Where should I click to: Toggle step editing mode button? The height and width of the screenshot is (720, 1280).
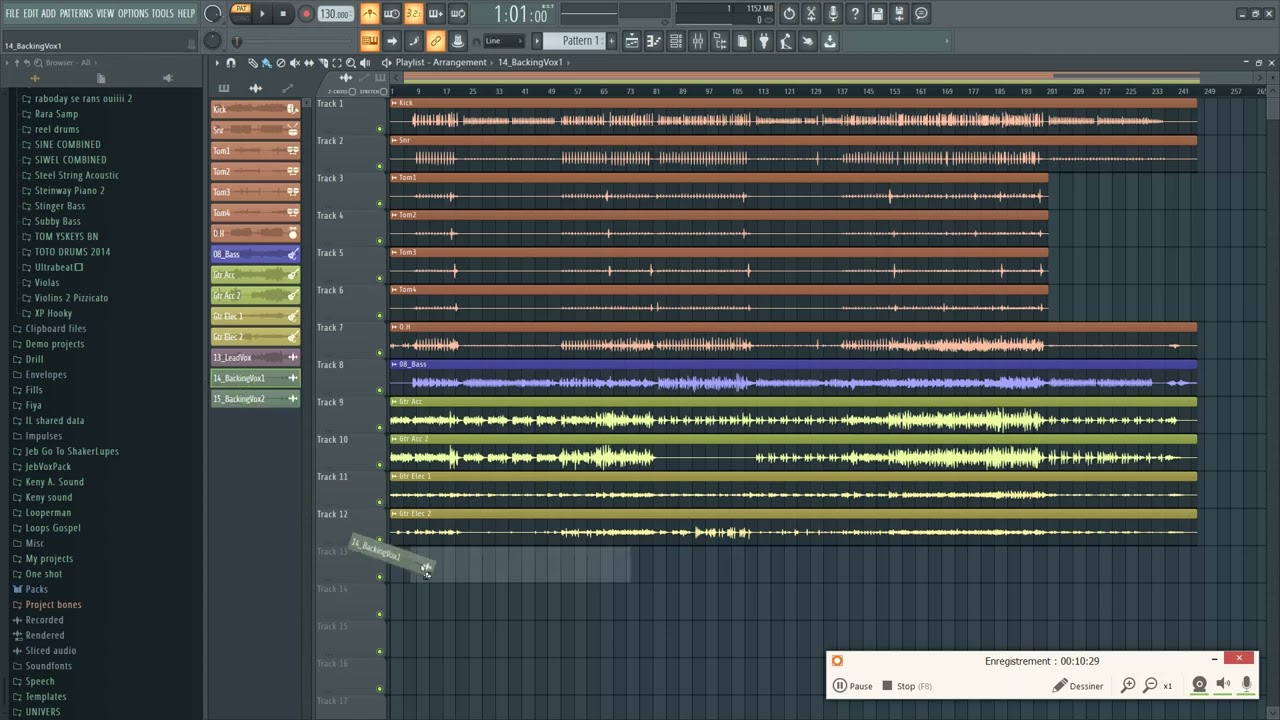click(412, 41)
